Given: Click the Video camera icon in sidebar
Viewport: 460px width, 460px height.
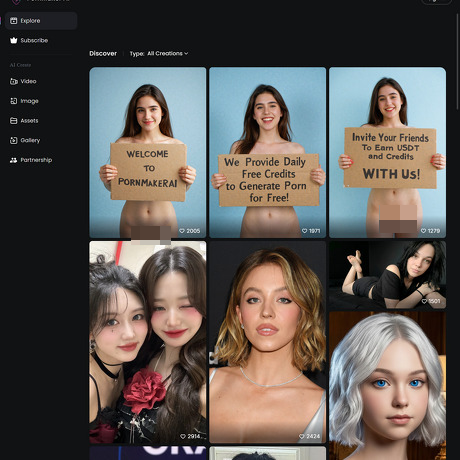Looking at the screenshot, I should tap(14, 81).
